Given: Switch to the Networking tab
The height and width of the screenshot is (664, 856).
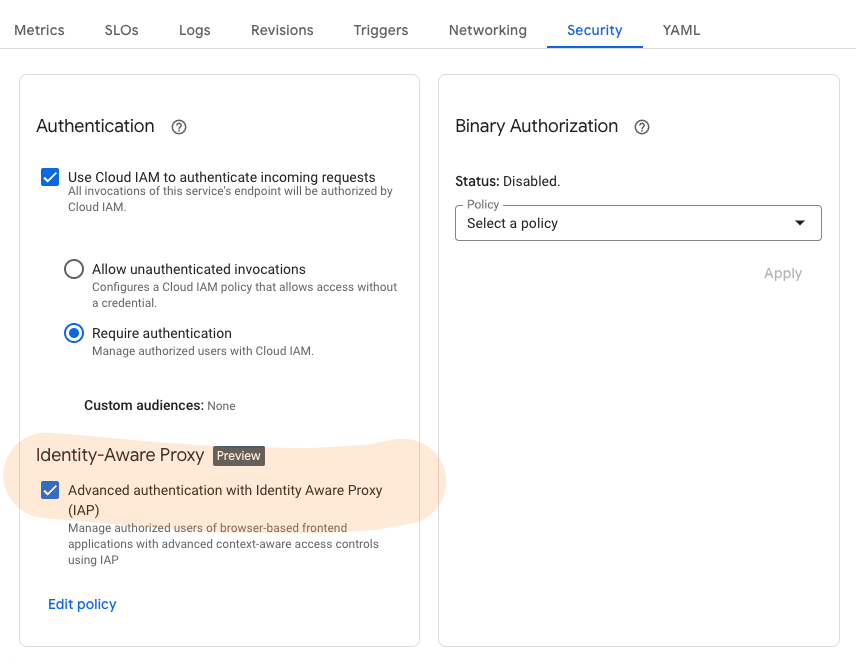Looking at the screenshot, I should [x=487, y=30].
